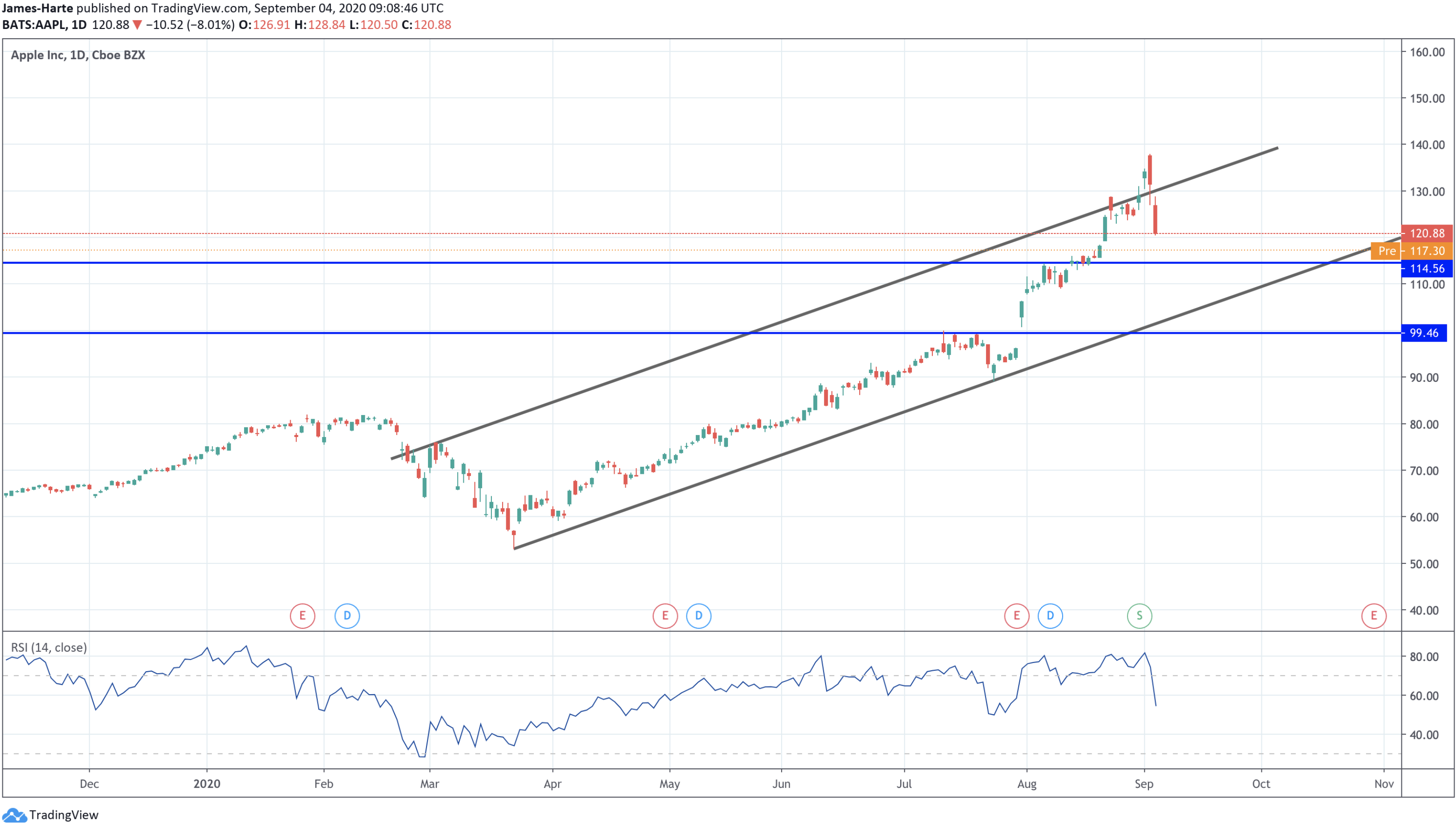The width and height of the screenshot is (1456, 830).
Task: Click the earnings E marker before Feb
Action: pos(302,616)
